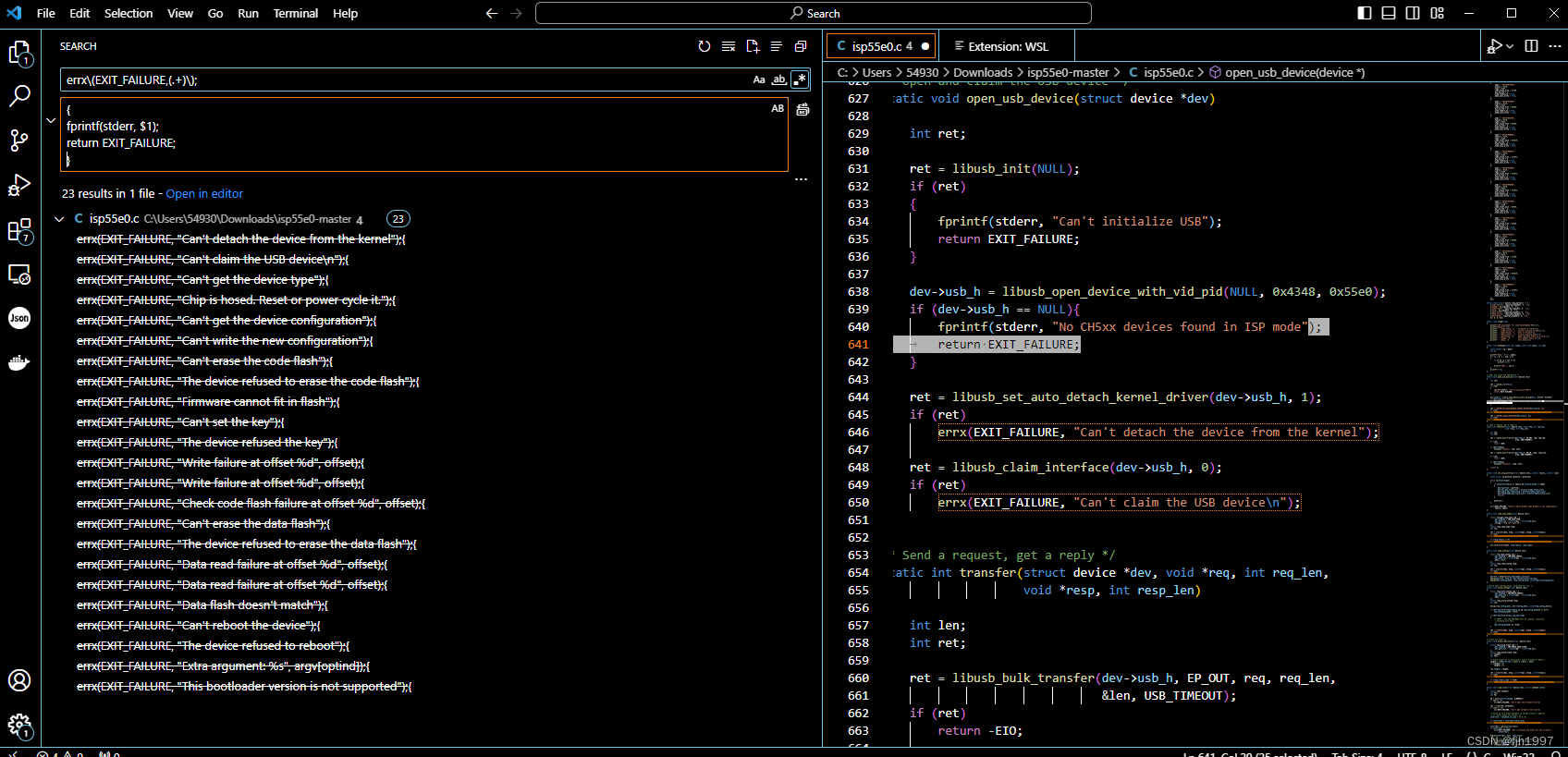
Task: Select "Chip is hosed" search result
Action: click(236, 300)
